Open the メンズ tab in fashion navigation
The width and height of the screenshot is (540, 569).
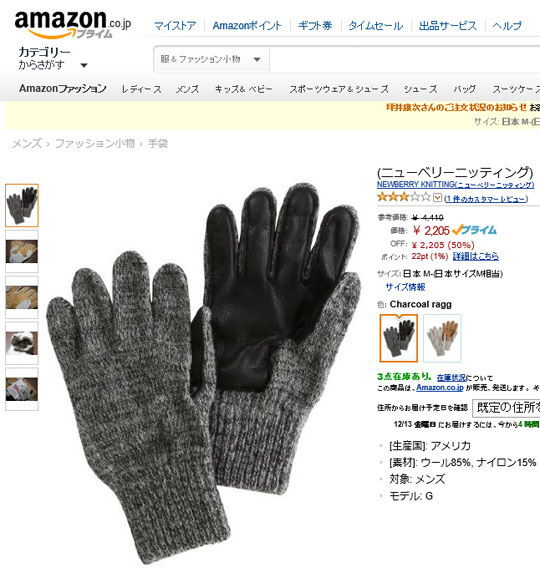[187, 89]
